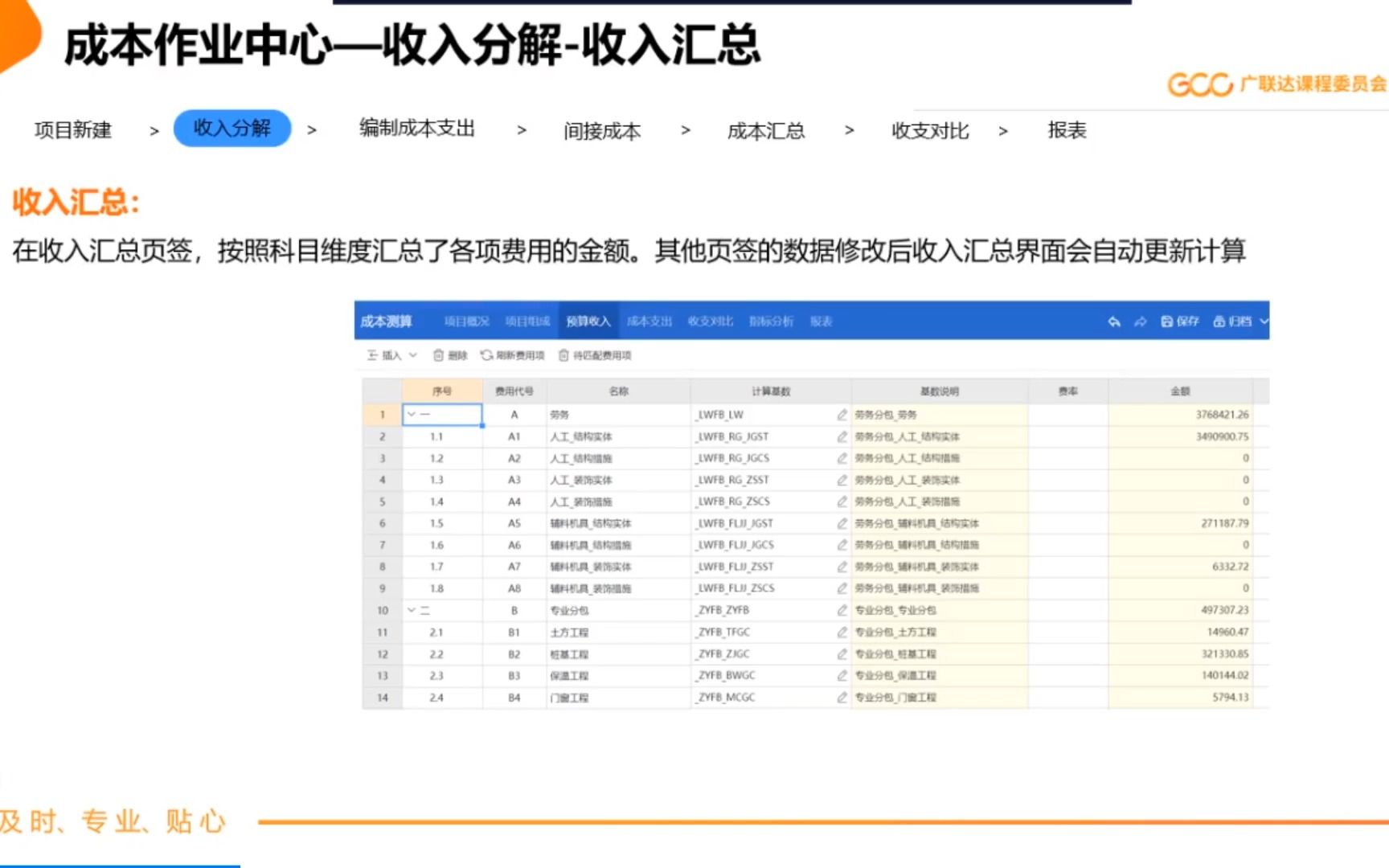Click the undo arrow in blue header
This screenshot has width=1389, height=868.
(1114, 321)
